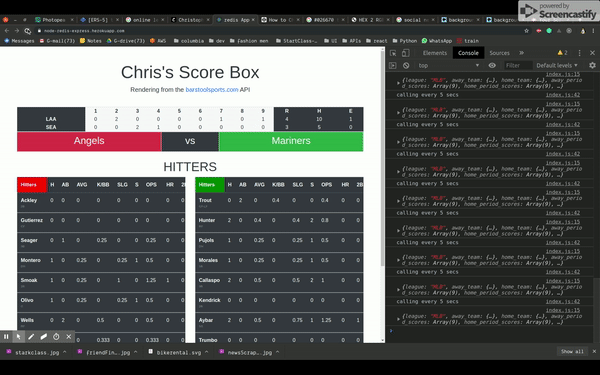
Task: Click the green Mariners team button
Action: (x=291, y=141)
